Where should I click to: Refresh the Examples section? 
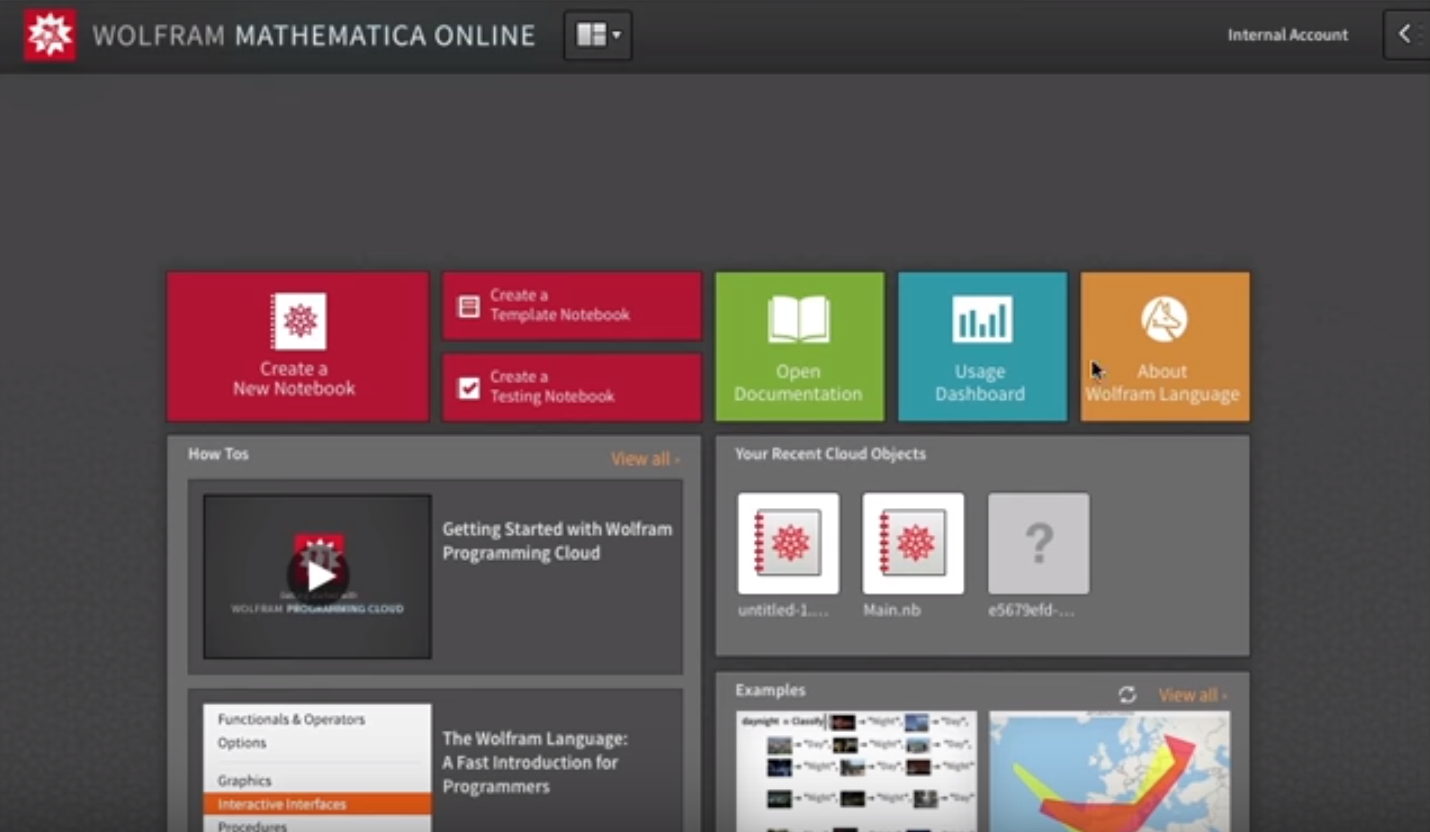click(x=1127, y=695)
